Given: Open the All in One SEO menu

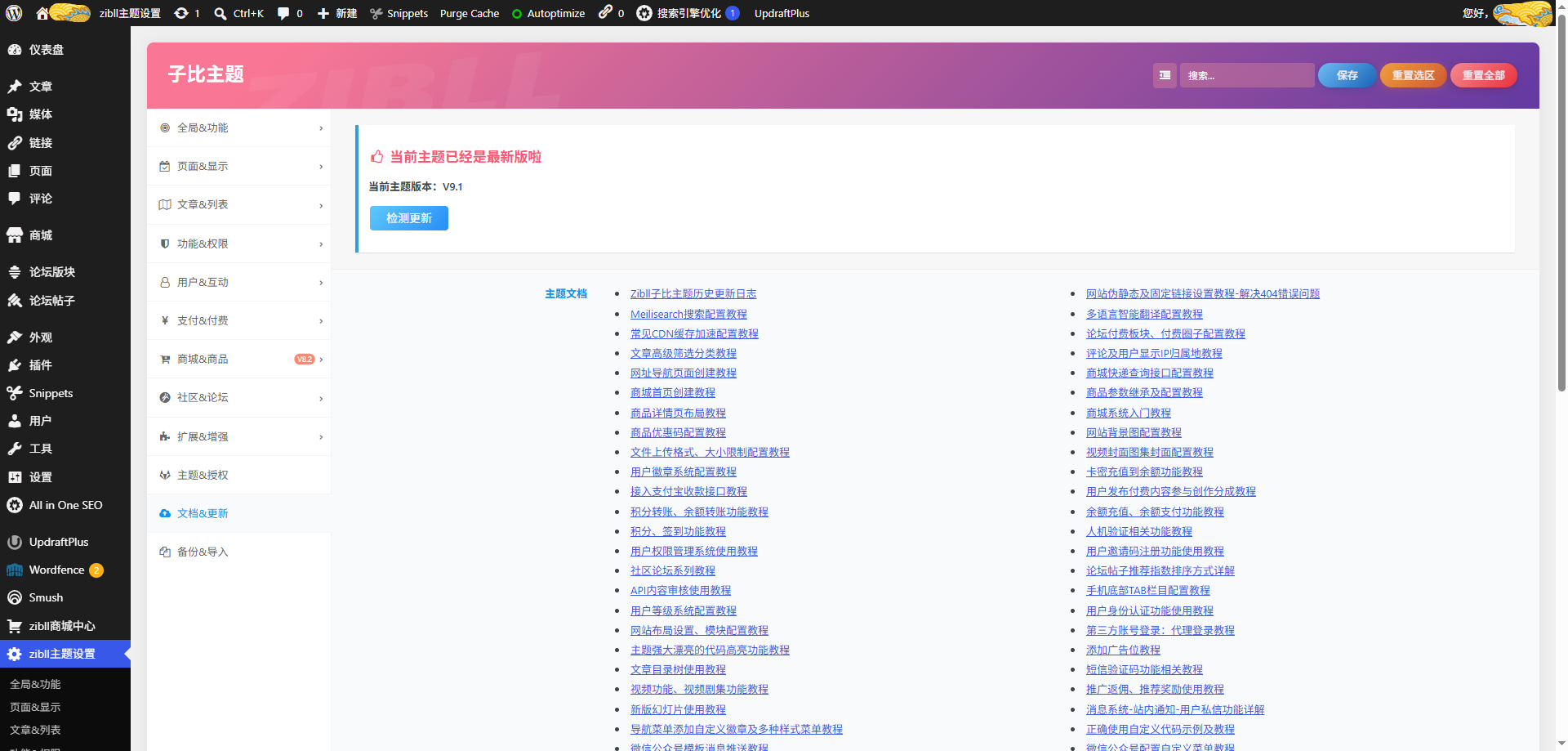Looking at the screenshot, I should (x=65, y=505).
